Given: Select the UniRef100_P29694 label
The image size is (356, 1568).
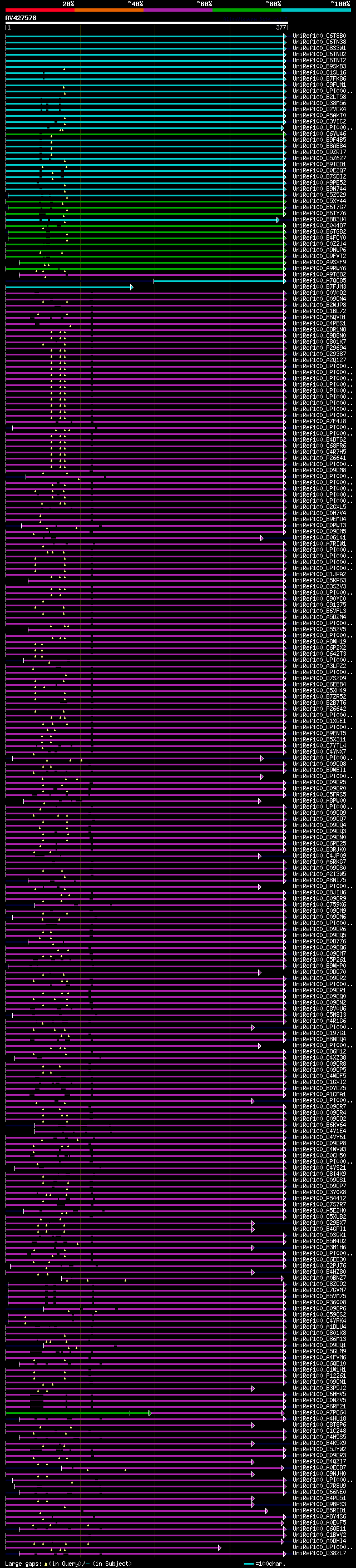Looking at the screenshot, I should pyautogui.click(x=319, y=348).
